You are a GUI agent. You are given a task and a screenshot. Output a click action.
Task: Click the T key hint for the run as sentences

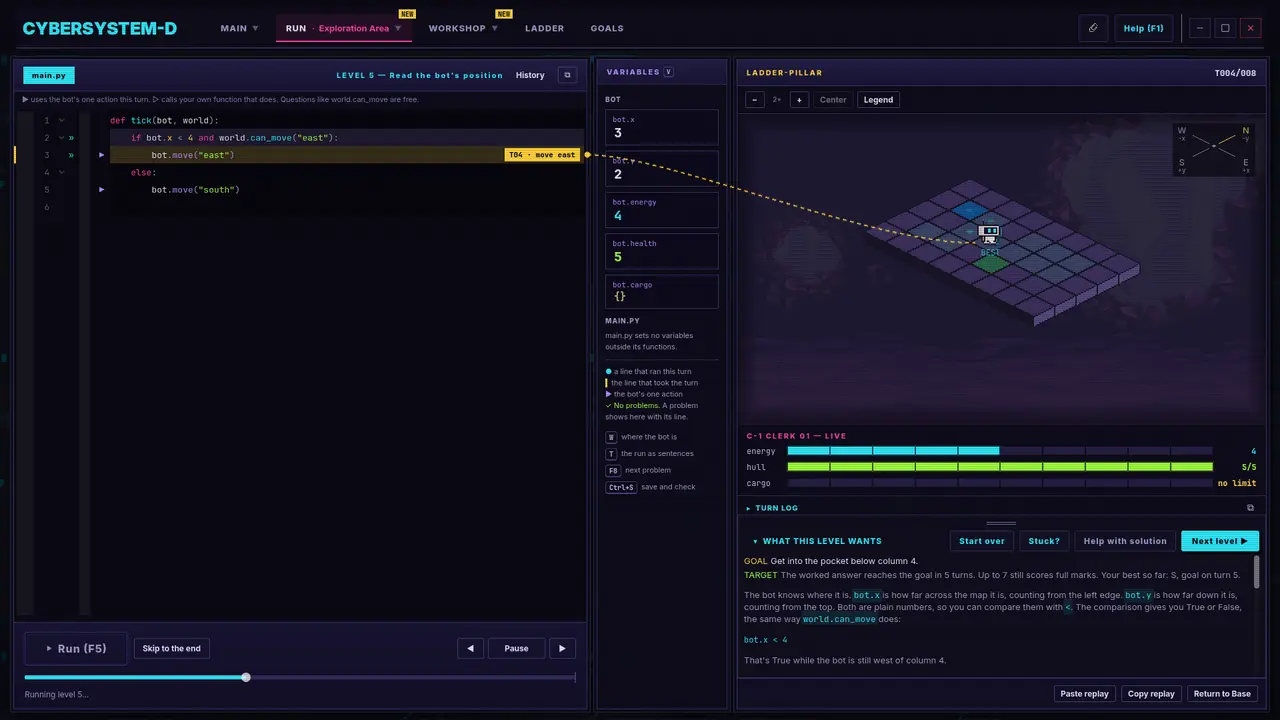612,454
